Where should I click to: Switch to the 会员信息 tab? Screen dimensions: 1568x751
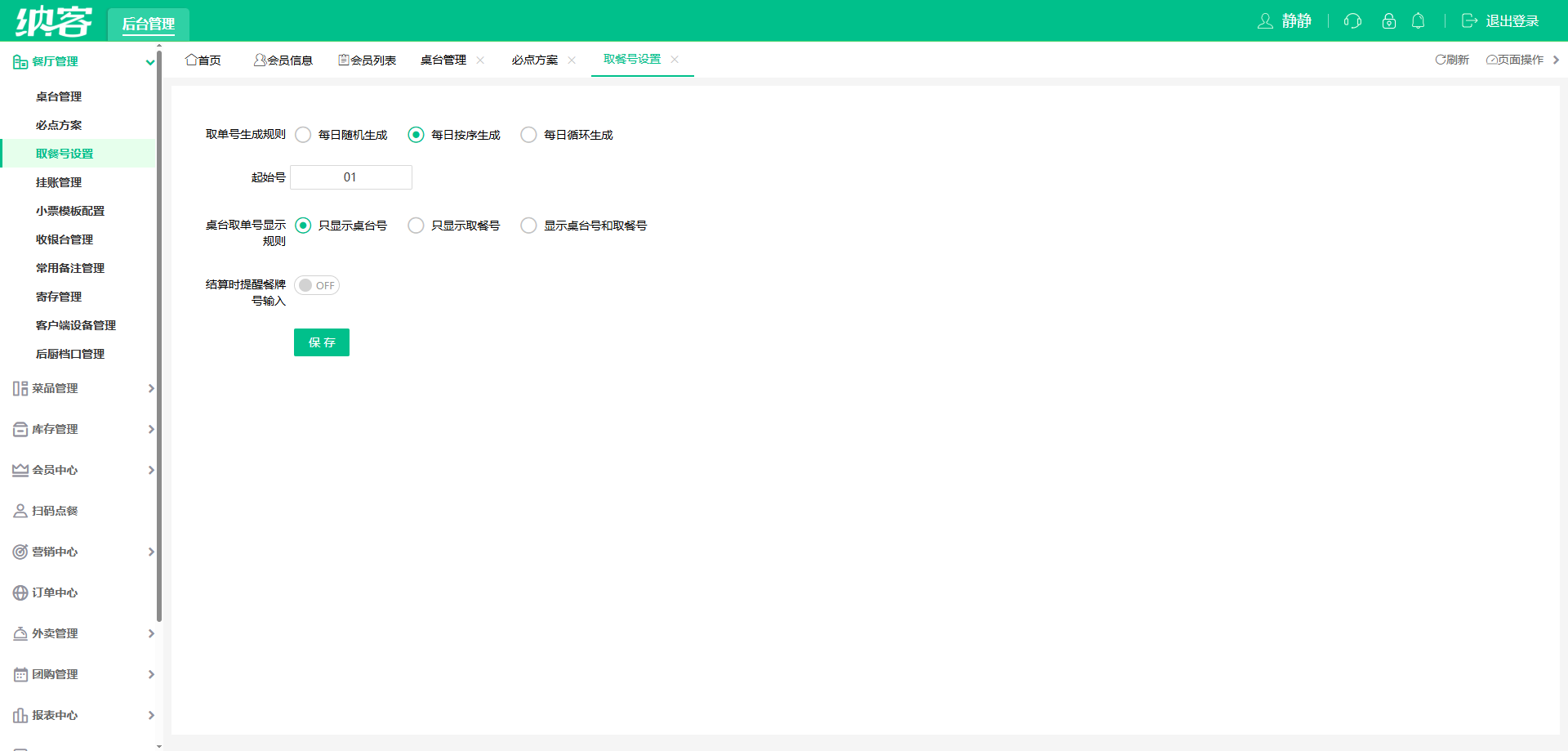click(x=283, y=60)
